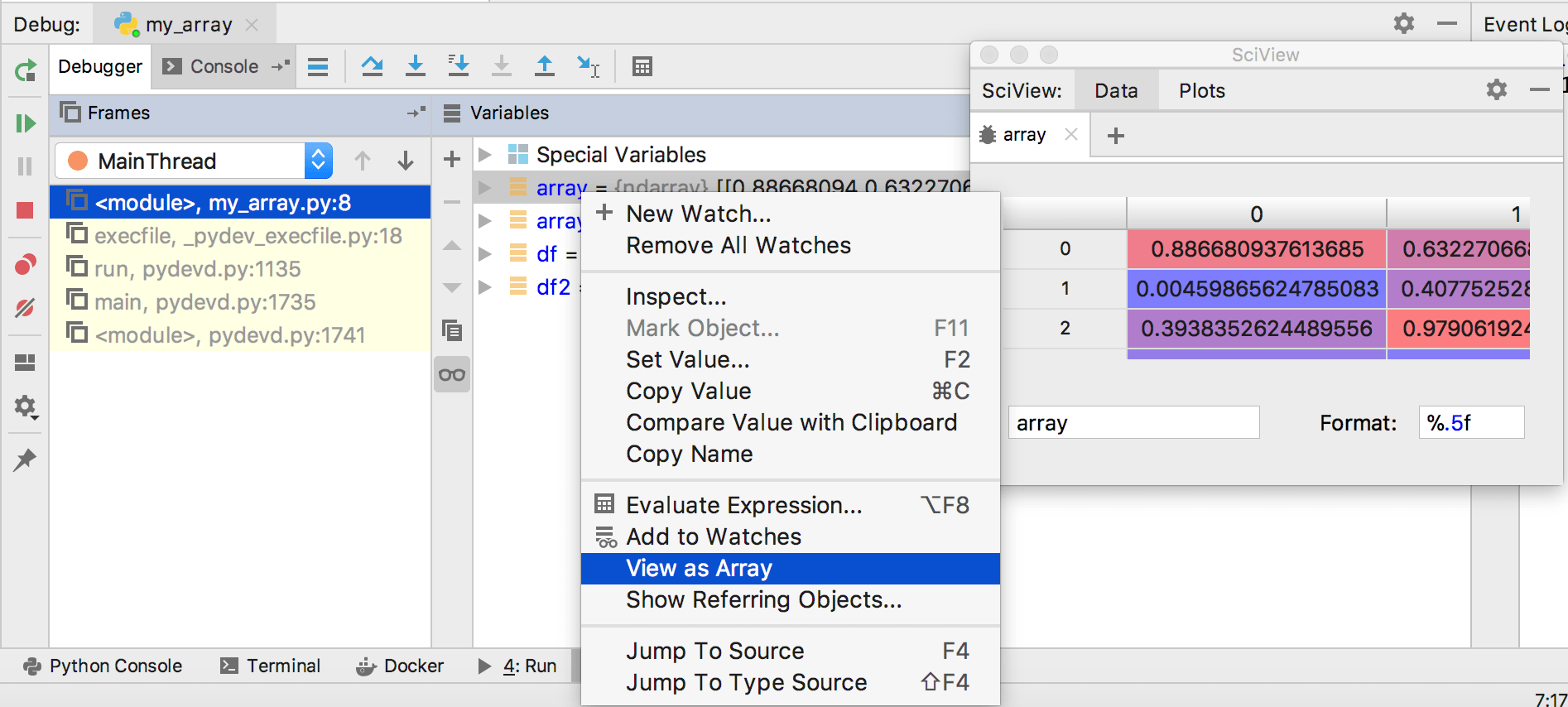Click the Step Over icon

point(372,67)
